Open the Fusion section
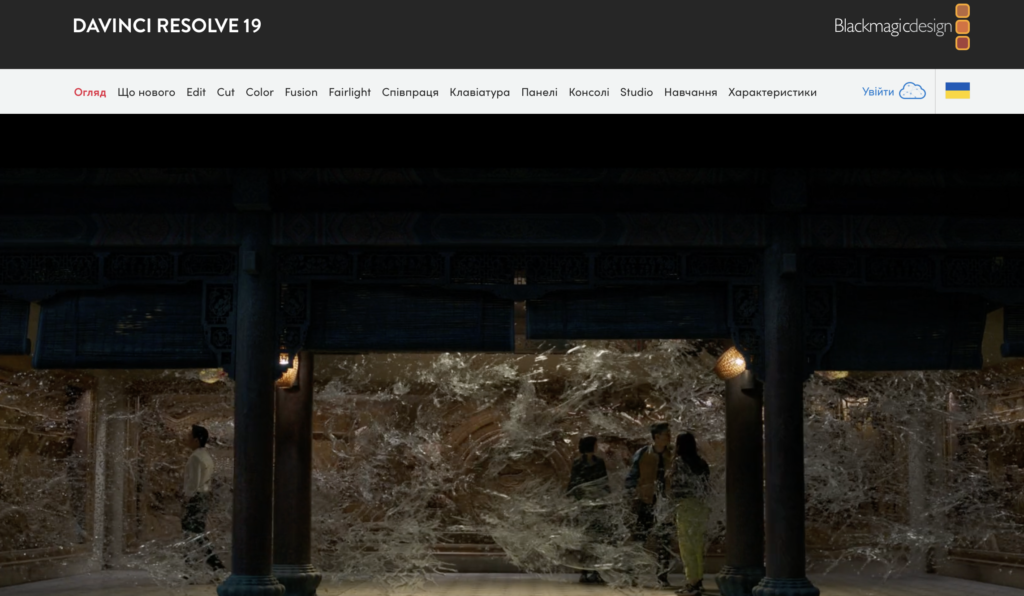This screenshot has height=596, width=1024. (x=301, y=92)
